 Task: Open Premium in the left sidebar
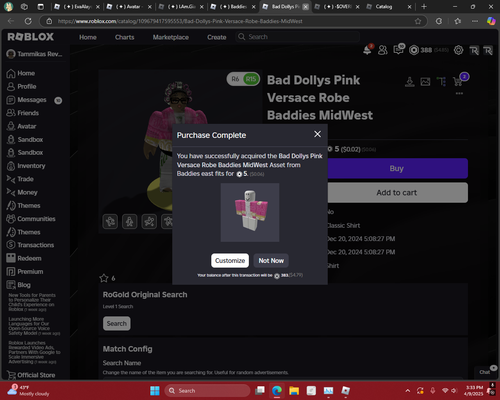(x=25, y=272)
